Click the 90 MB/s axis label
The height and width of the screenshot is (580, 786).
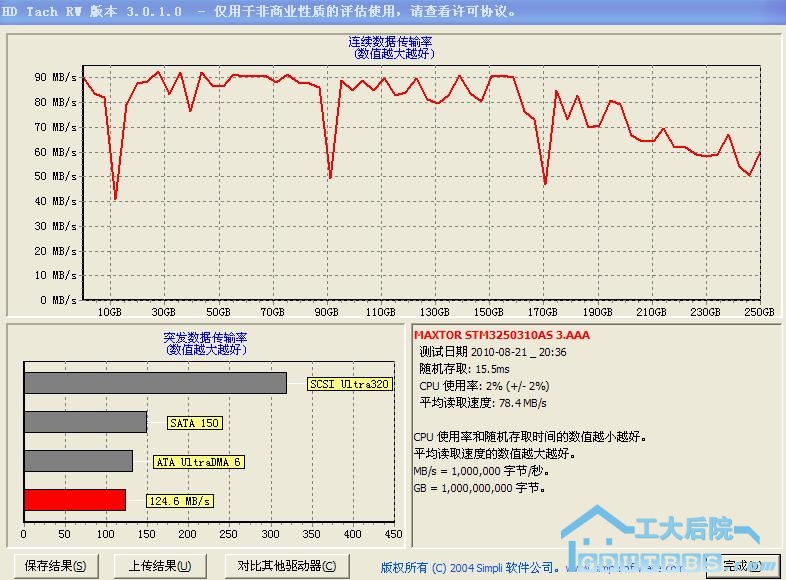point(56,77)
